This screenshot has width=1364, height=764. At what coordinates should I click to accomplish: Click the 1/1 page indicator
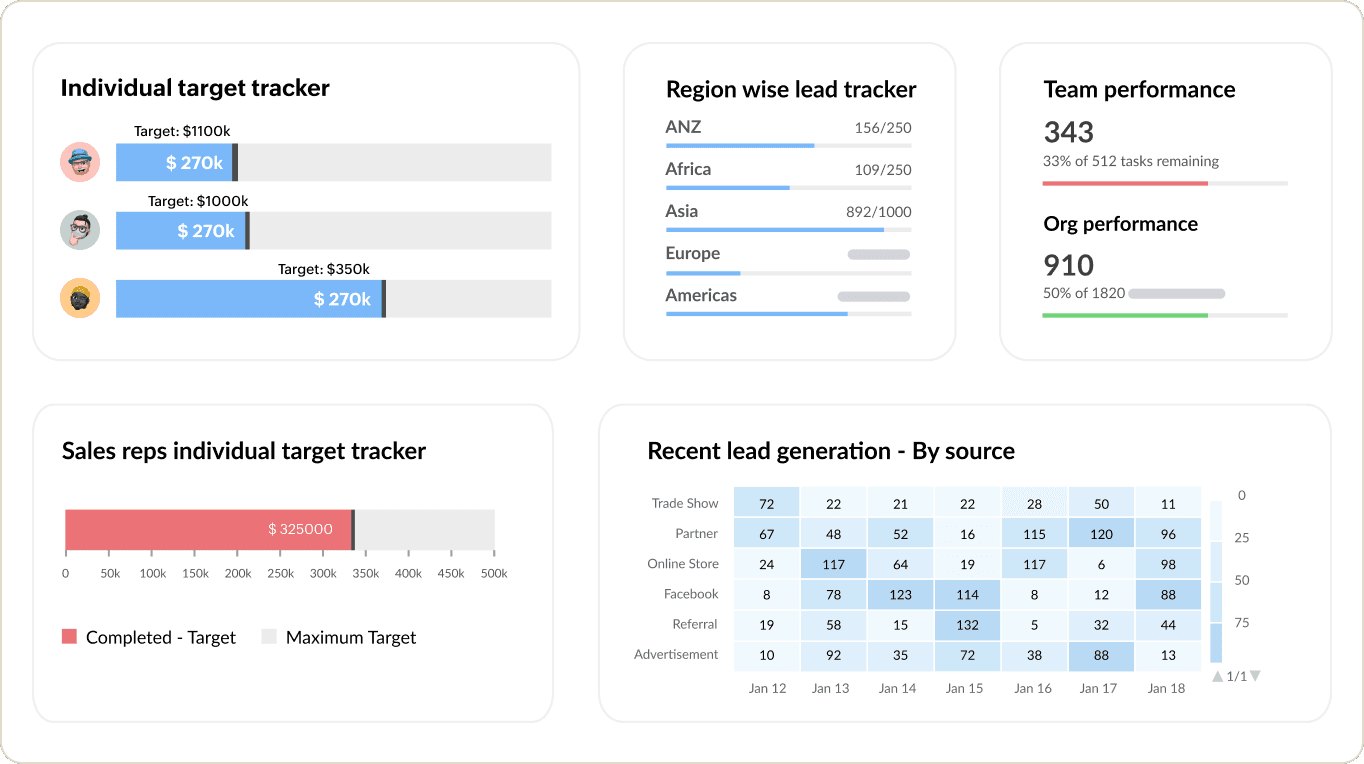click(1235, 676)
